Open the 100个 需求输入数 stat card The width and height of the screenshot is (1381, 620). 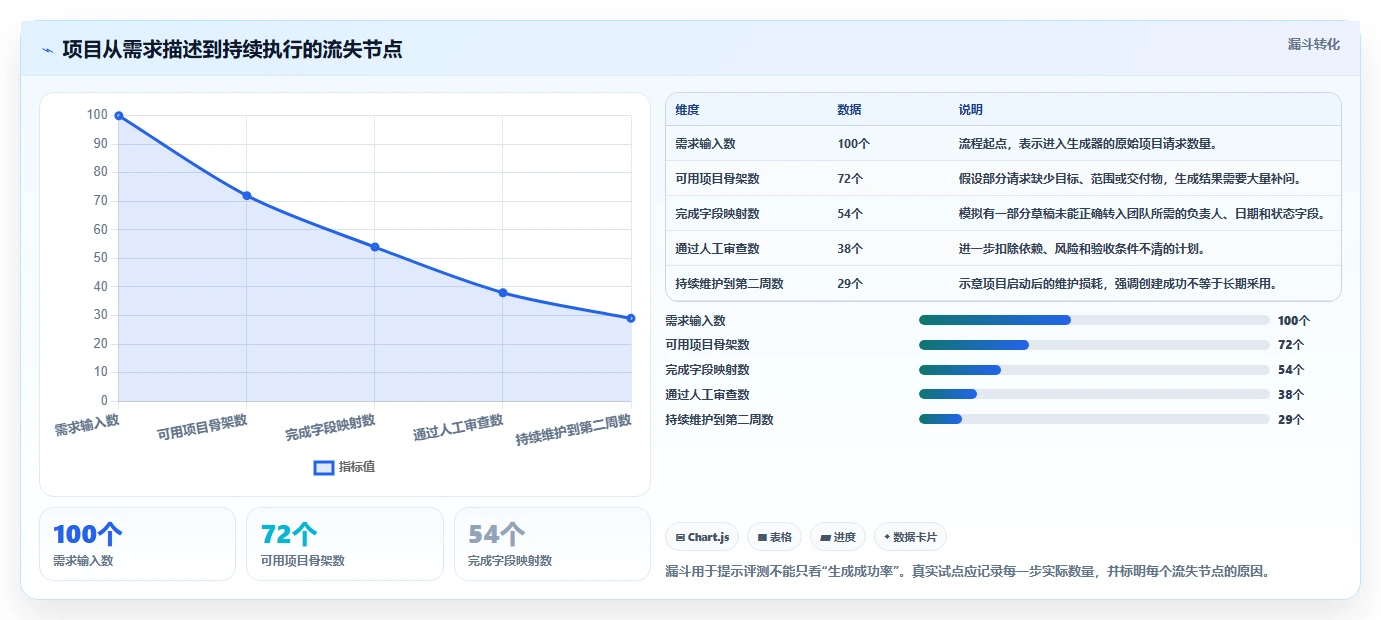point(137,544)
